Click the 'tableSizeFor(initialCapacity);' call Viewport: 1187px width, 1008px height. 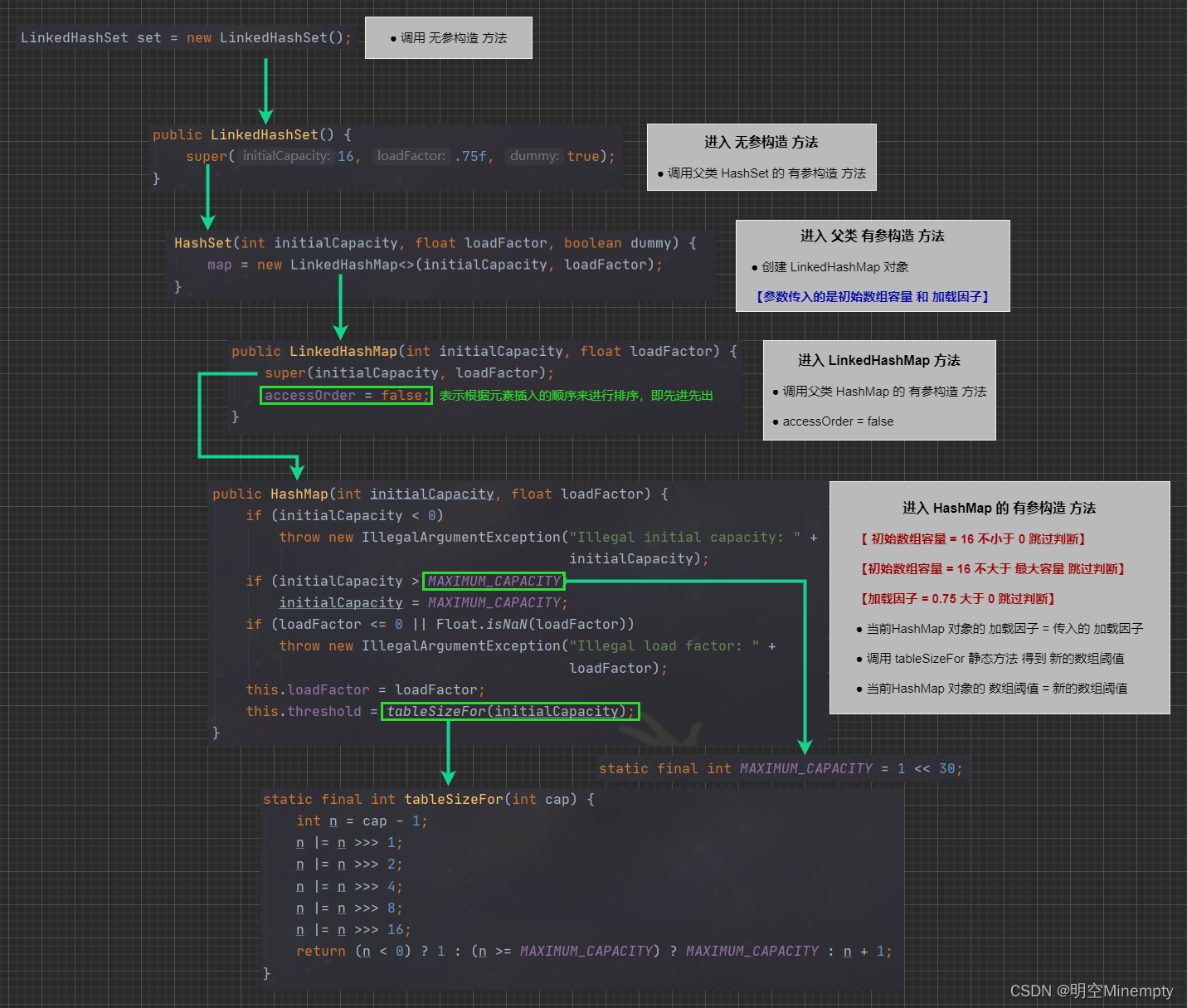pyautogui.click(x=510, y=711)
